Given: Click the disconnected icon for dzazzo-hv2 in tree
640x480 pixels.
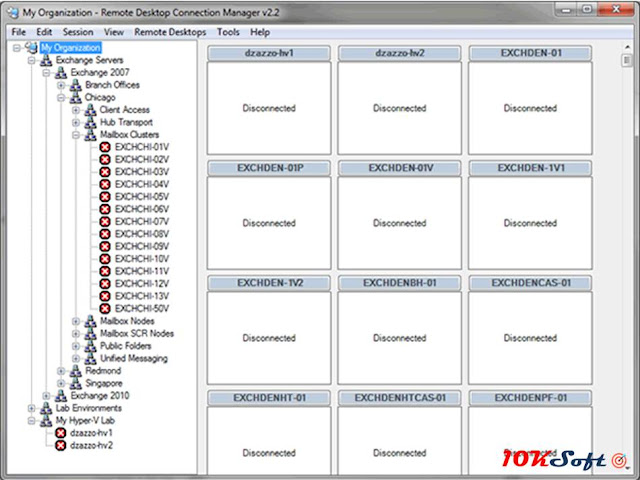Looking at the screenshot, I should pos(60,445).
